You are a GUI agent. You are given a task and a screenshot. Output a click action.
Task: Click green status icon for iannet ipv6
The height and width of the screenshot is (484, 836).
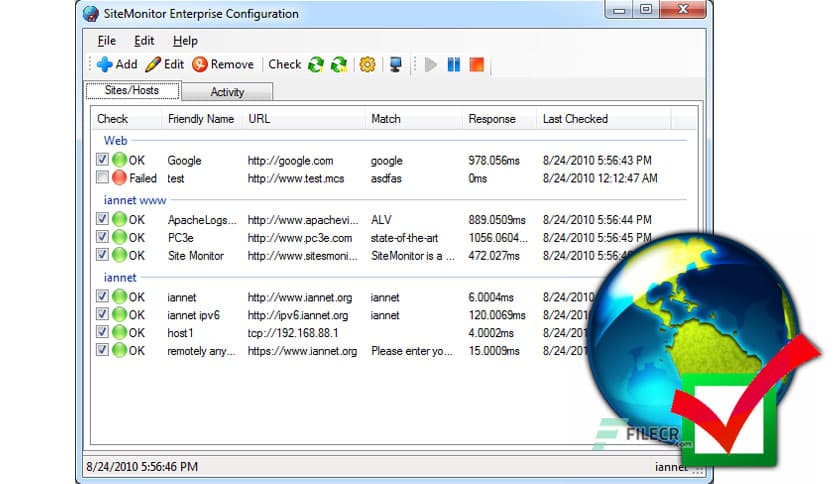coord(119,314)
